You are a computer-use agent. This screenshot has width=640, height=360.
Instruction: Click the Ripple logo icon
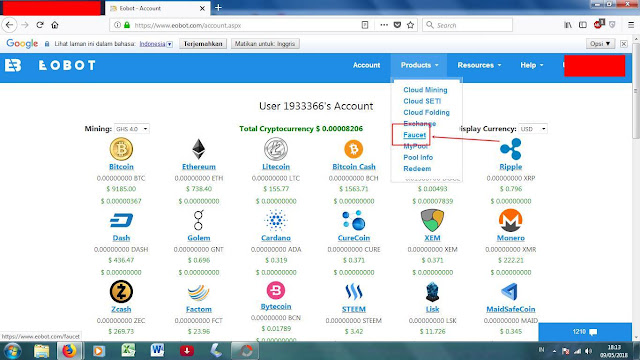coord(511,149)
